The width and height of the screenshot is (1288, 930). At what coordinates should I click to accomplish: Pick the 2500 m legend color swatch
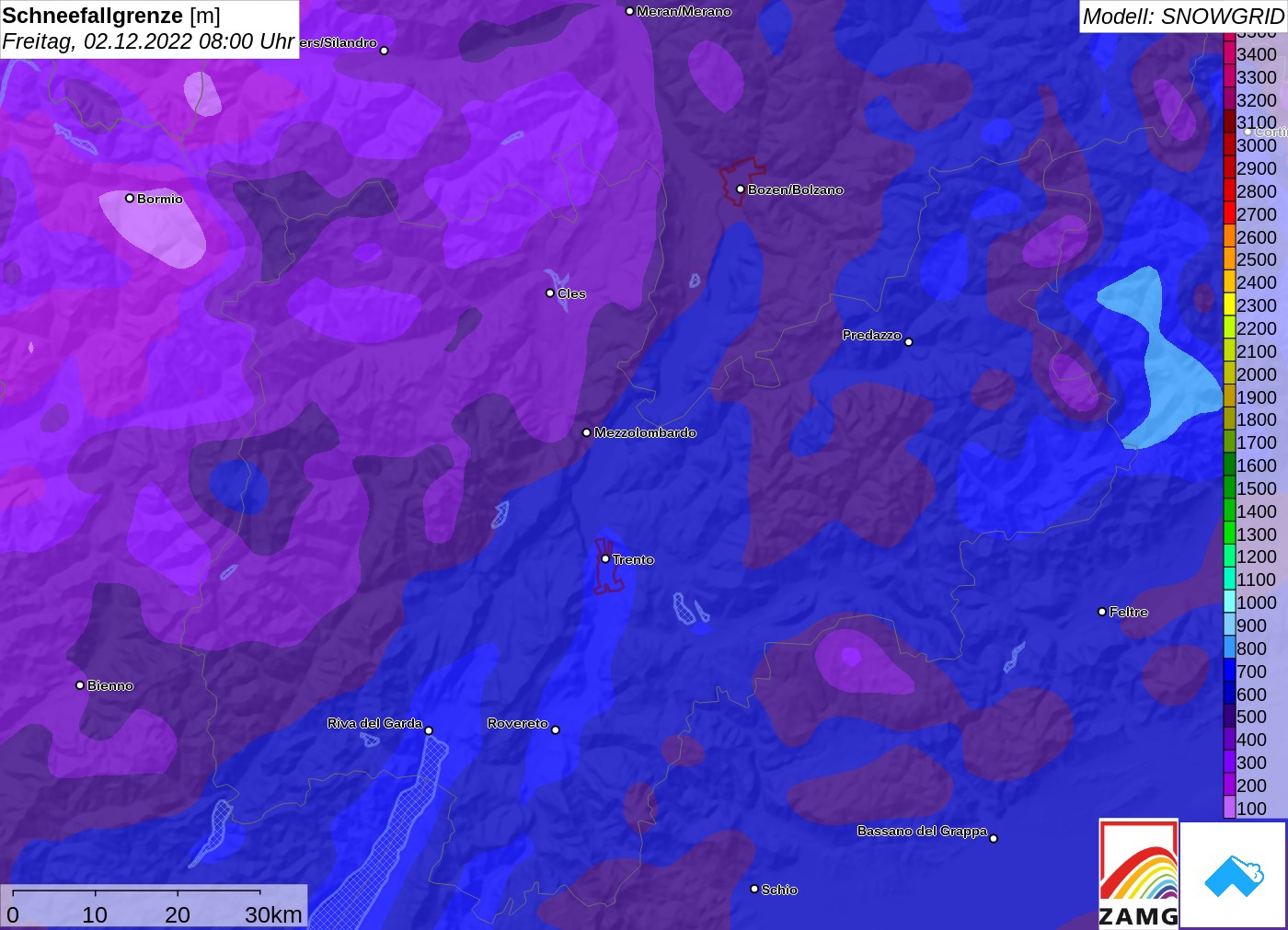pyautogui.click(x=1229, y=259)
